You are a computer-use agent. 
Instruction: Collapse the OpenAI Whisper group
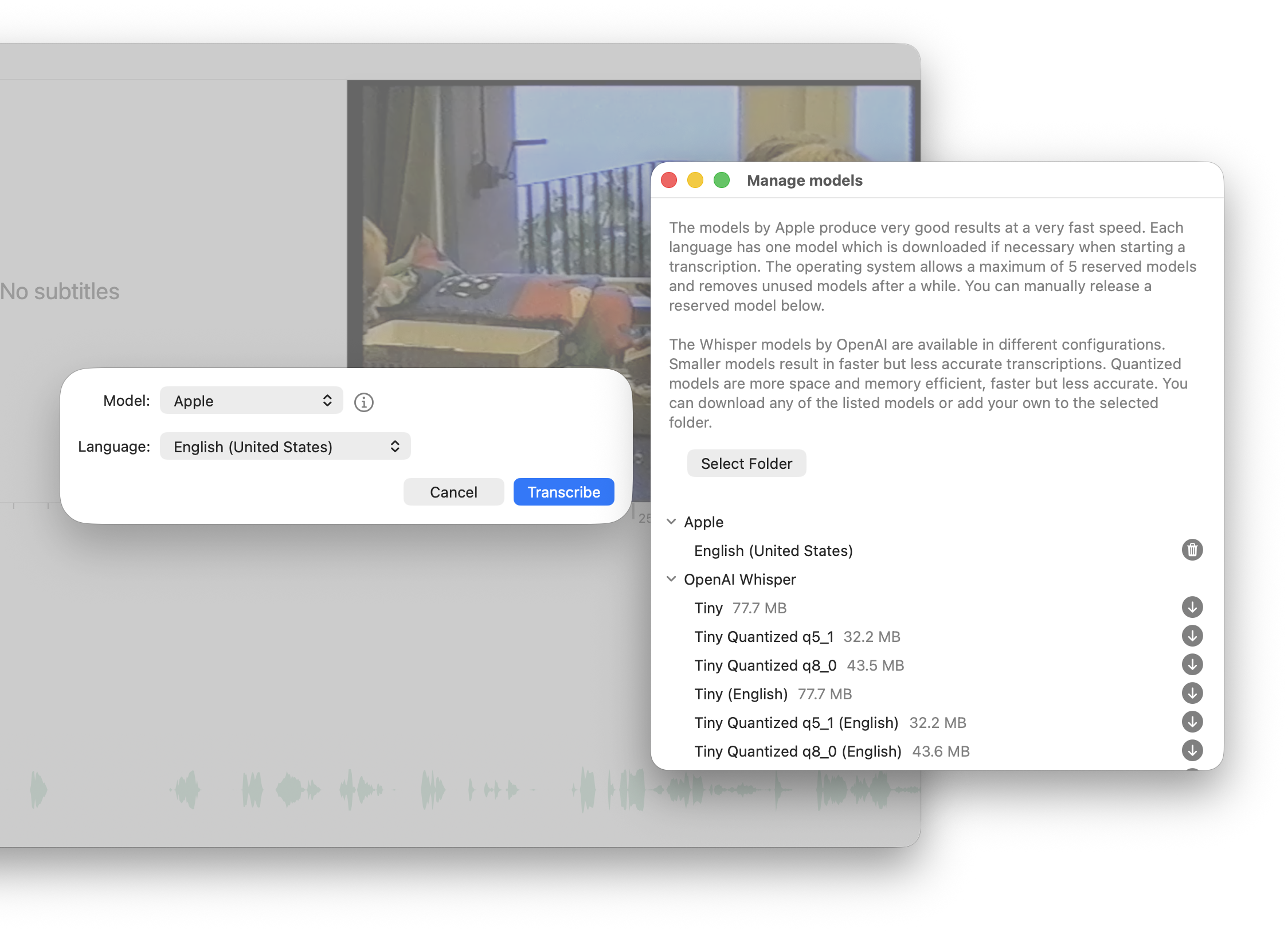click(671, 579)
